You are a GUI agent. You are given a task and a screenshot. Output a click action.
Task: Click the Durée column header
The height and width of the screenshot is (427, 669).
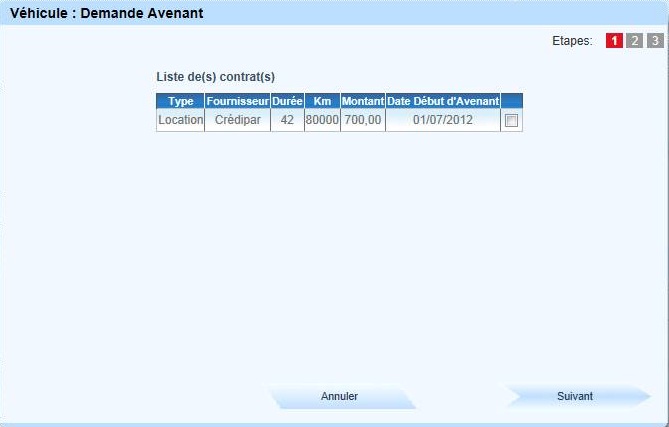(287, 101)
